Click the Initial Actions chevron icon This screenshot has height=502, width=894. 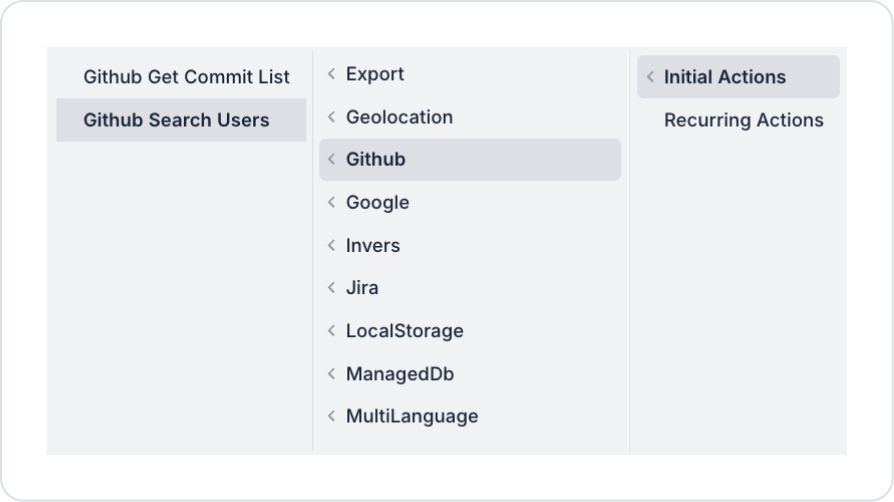point(650,77)
